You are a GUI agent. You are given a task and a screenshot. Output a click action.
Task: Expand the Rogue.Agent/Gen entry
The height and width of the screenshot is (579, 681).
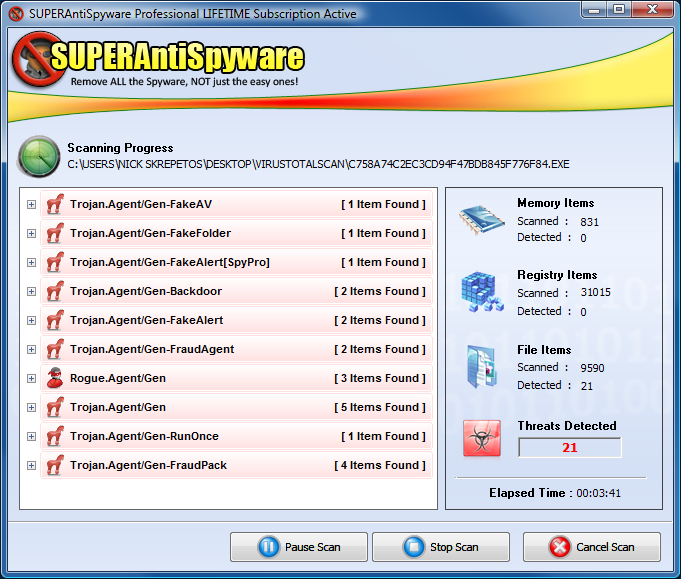coord(31,378)
